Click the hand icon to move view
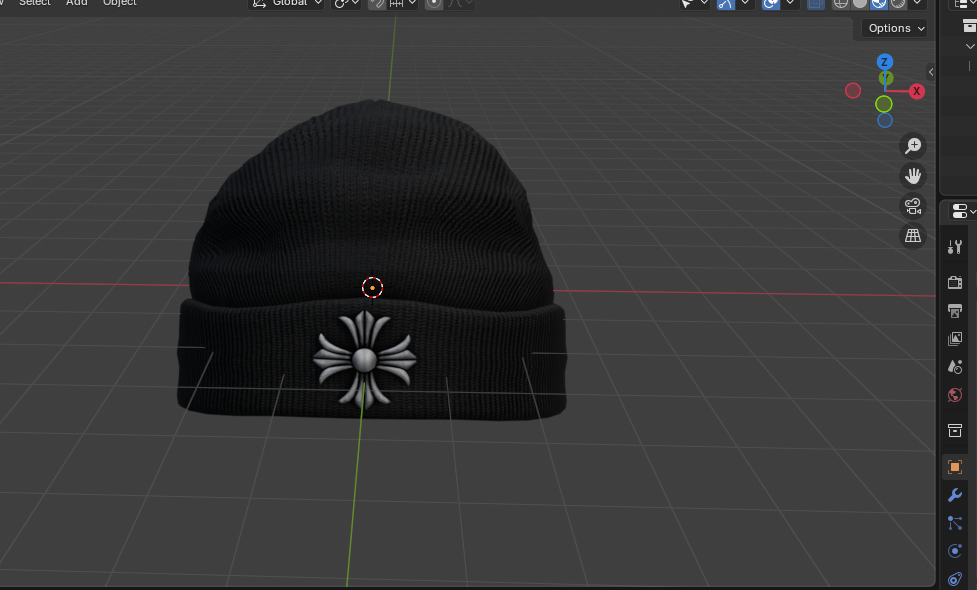Viewport: 977px width, 590px height. click(x=912, y=175)
